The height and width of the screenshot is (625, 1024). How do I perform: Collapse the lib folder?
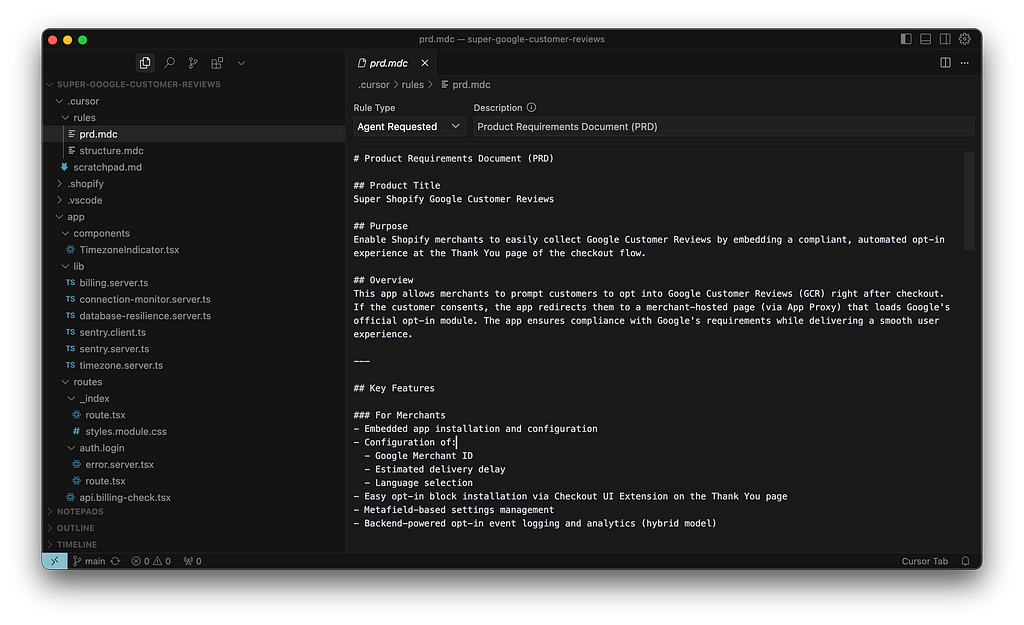click(x=78, y=266)
